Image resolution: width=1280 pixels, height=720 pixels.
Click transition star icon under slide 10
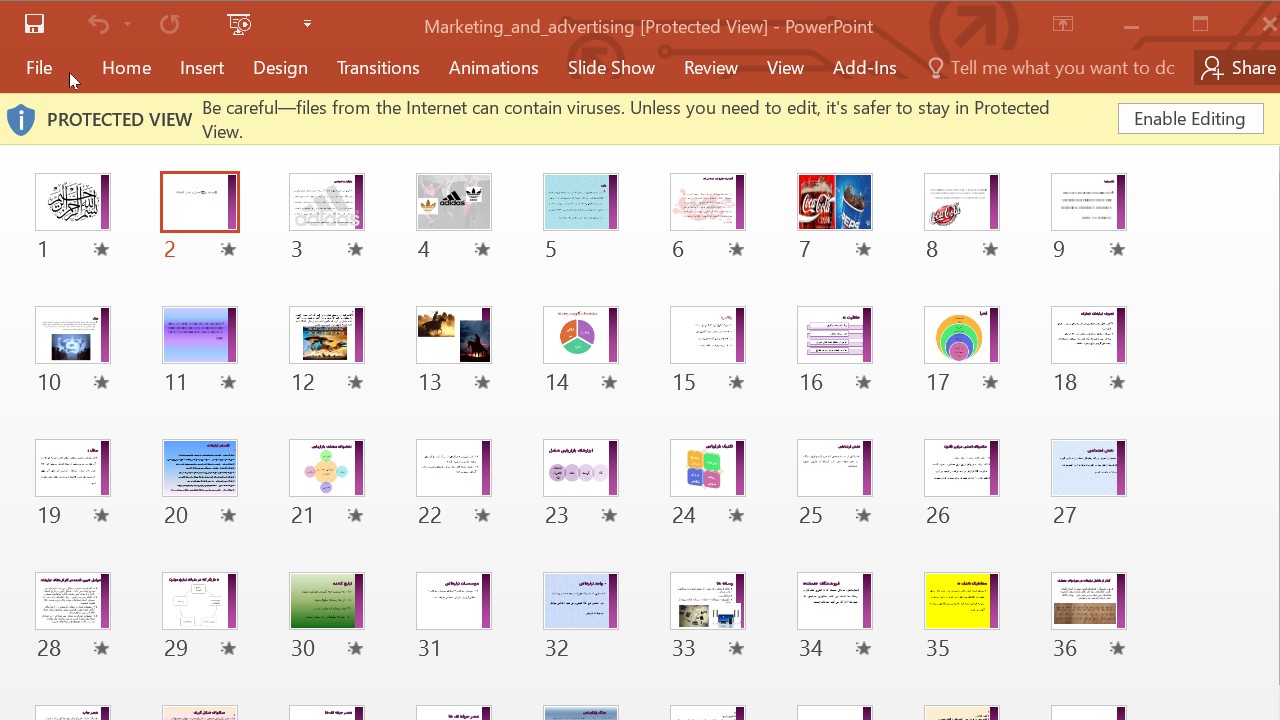pos(101,383)
